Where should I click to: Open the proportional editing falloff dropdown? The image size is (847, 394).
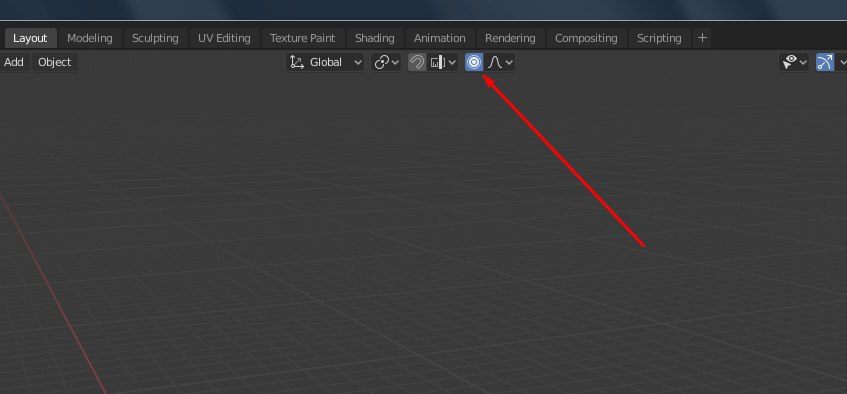tap(500, 62)
